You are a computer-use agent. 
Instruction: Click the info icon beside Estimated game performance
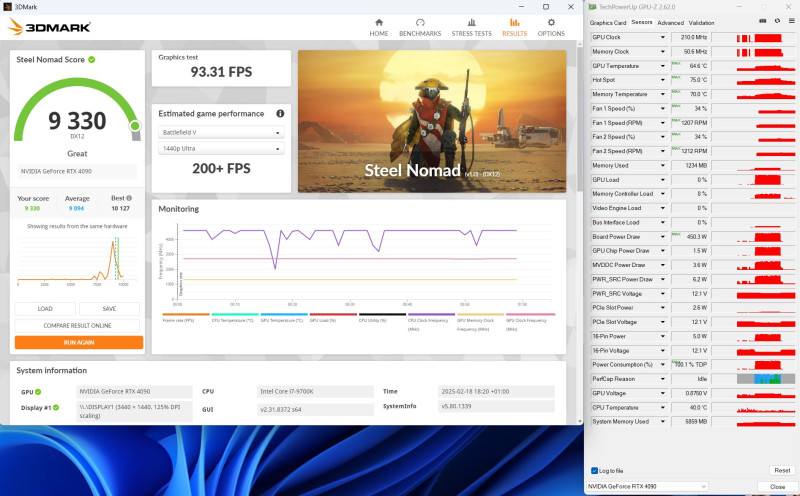(x=280, y=113)
